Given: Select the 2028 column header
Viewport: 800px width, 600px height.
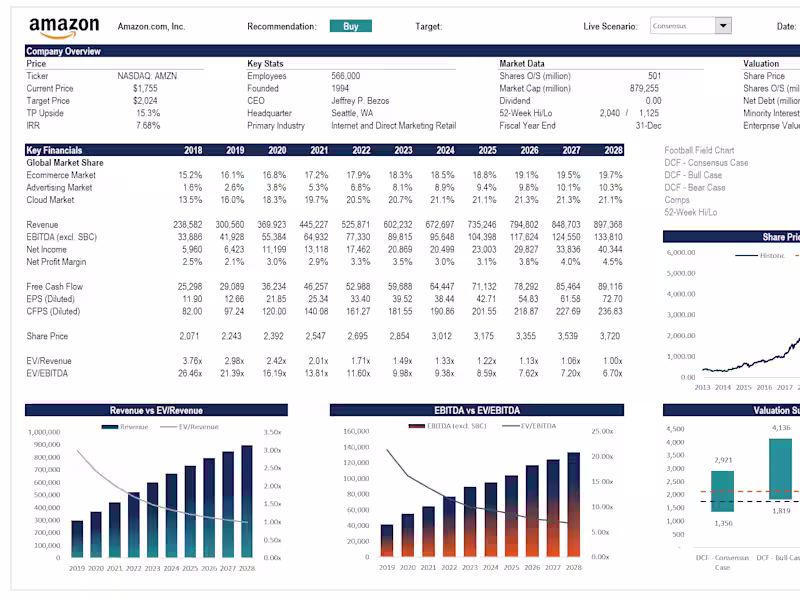Looking at the screenshot, I should click(x=613, y=150).
